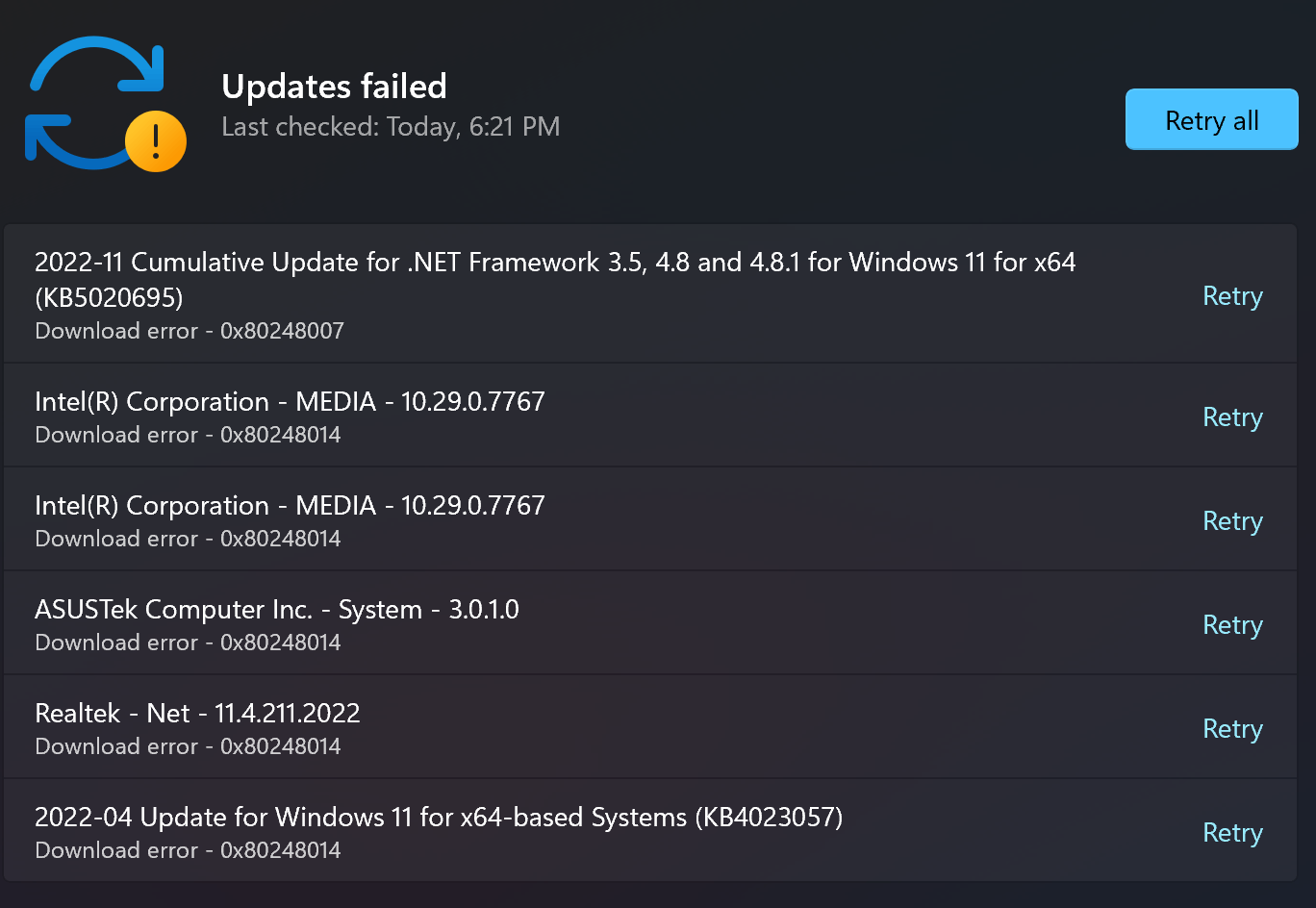The height and width of the screenshot is (908, 1316).
Task: Select the ASUSTek Computer Inc. entry title
Action: 277,609
